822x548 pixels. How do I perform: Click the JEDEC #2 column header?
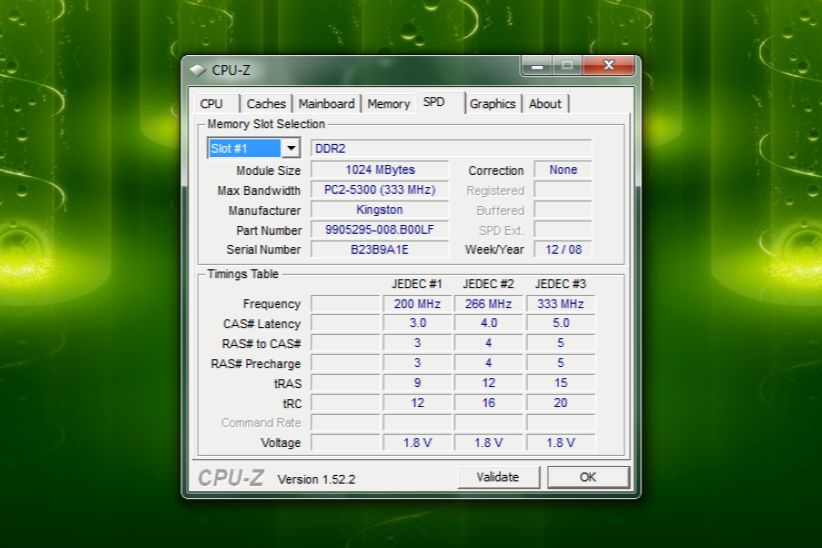[x=489, y=284]
